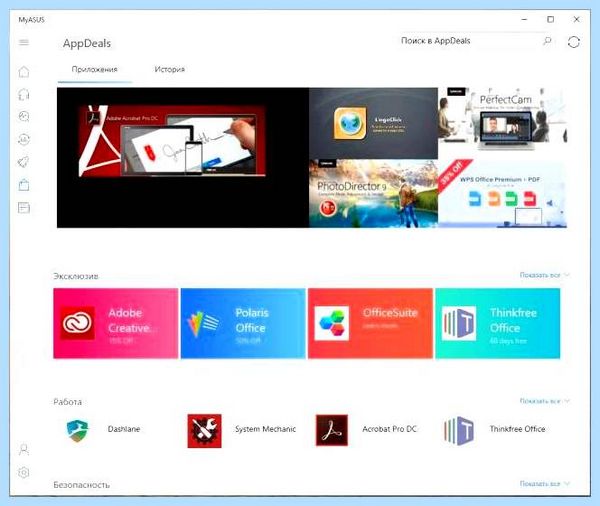Open promotions tag icon in sidebar

[24, 162]
